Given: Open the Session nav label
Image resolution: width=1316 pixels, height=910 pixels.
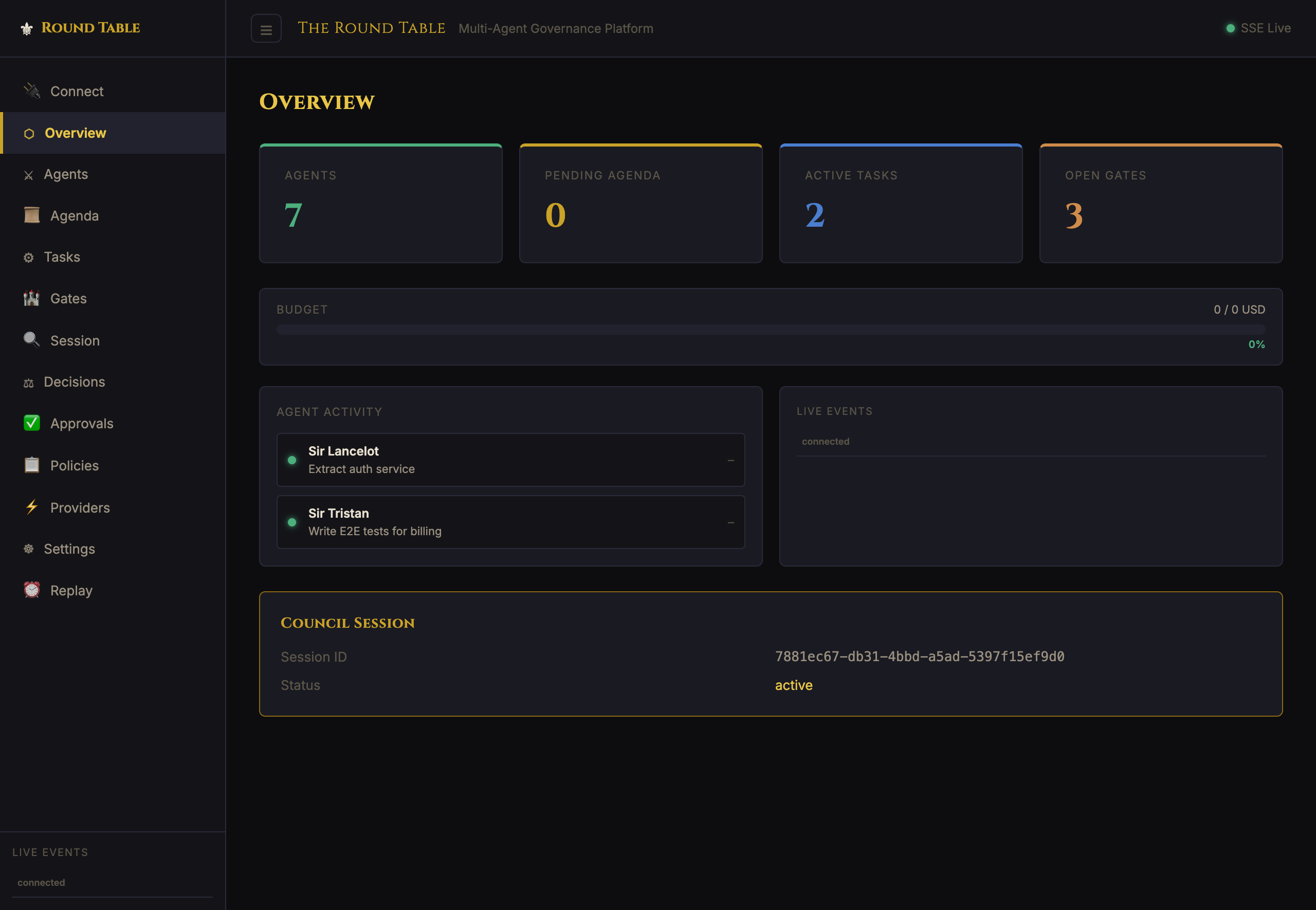Looking at the screenshot, I should (75, 341).
